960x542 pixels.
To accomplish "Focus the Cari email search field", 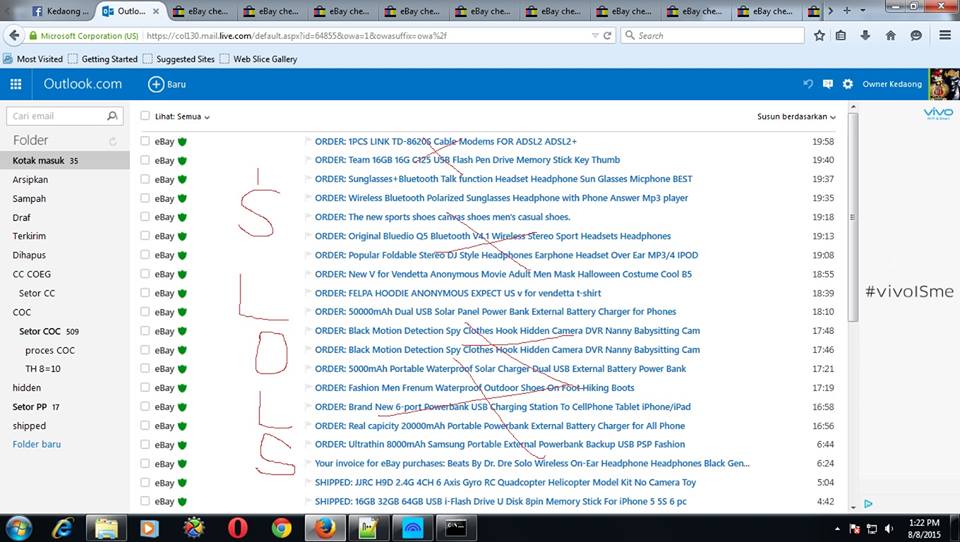I will 57,116.
